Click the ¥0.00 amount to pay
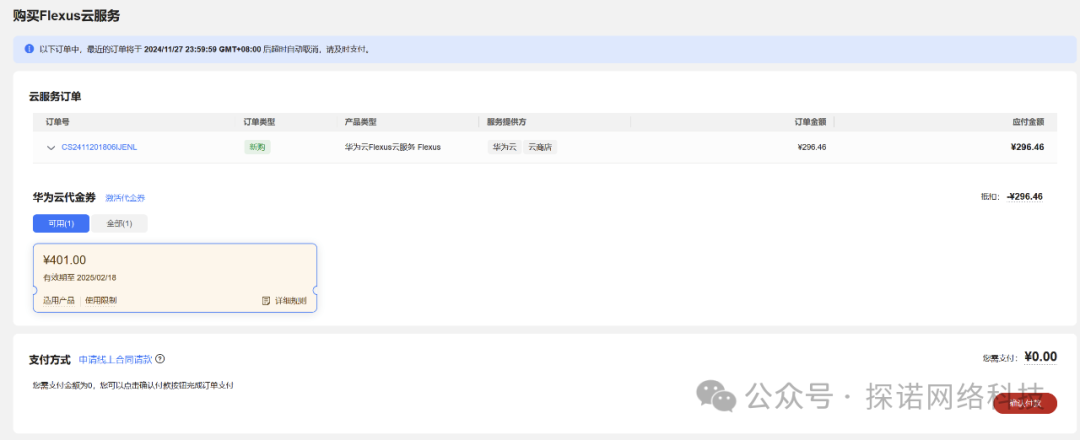 pyautogui.click(x=1040, y=357)
